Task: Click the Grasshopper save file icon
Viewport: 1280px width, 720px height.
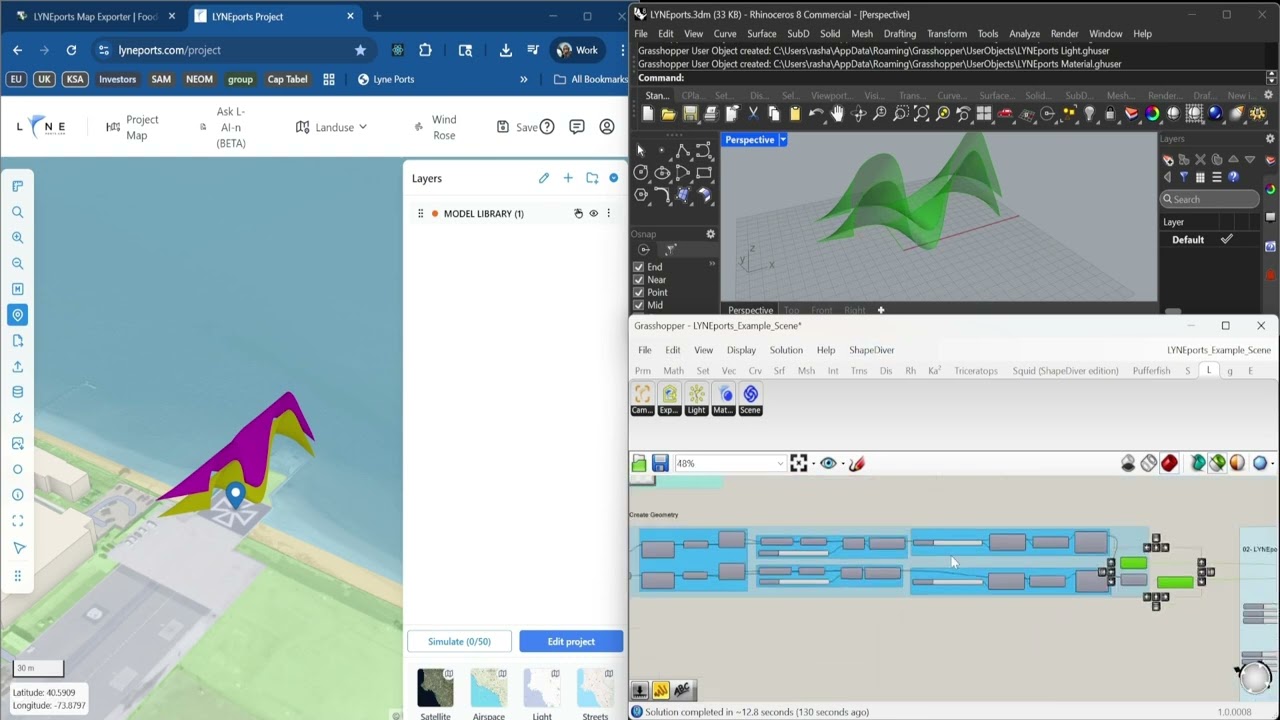Action: click(x=660, y=463)
